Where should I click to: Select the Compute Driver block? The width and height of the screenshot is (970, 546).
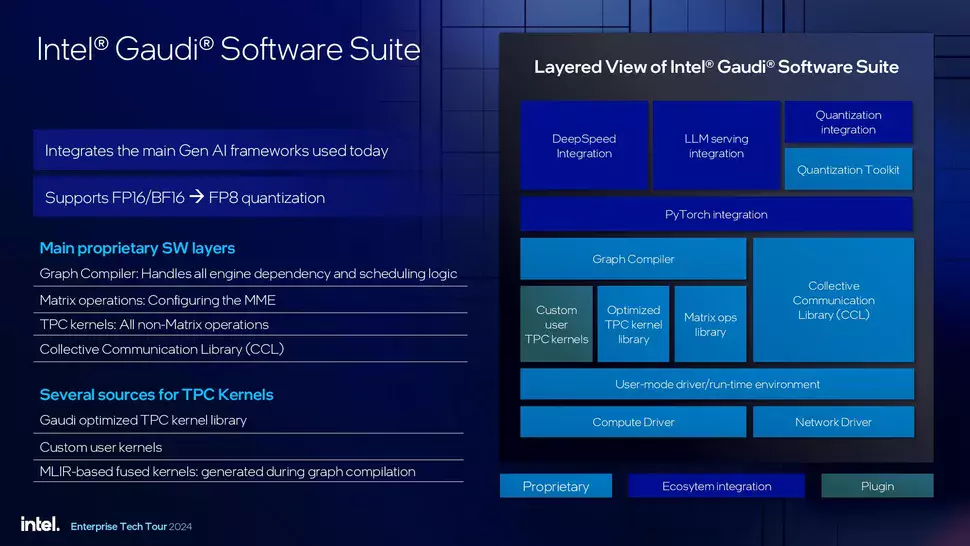point(633,422)
